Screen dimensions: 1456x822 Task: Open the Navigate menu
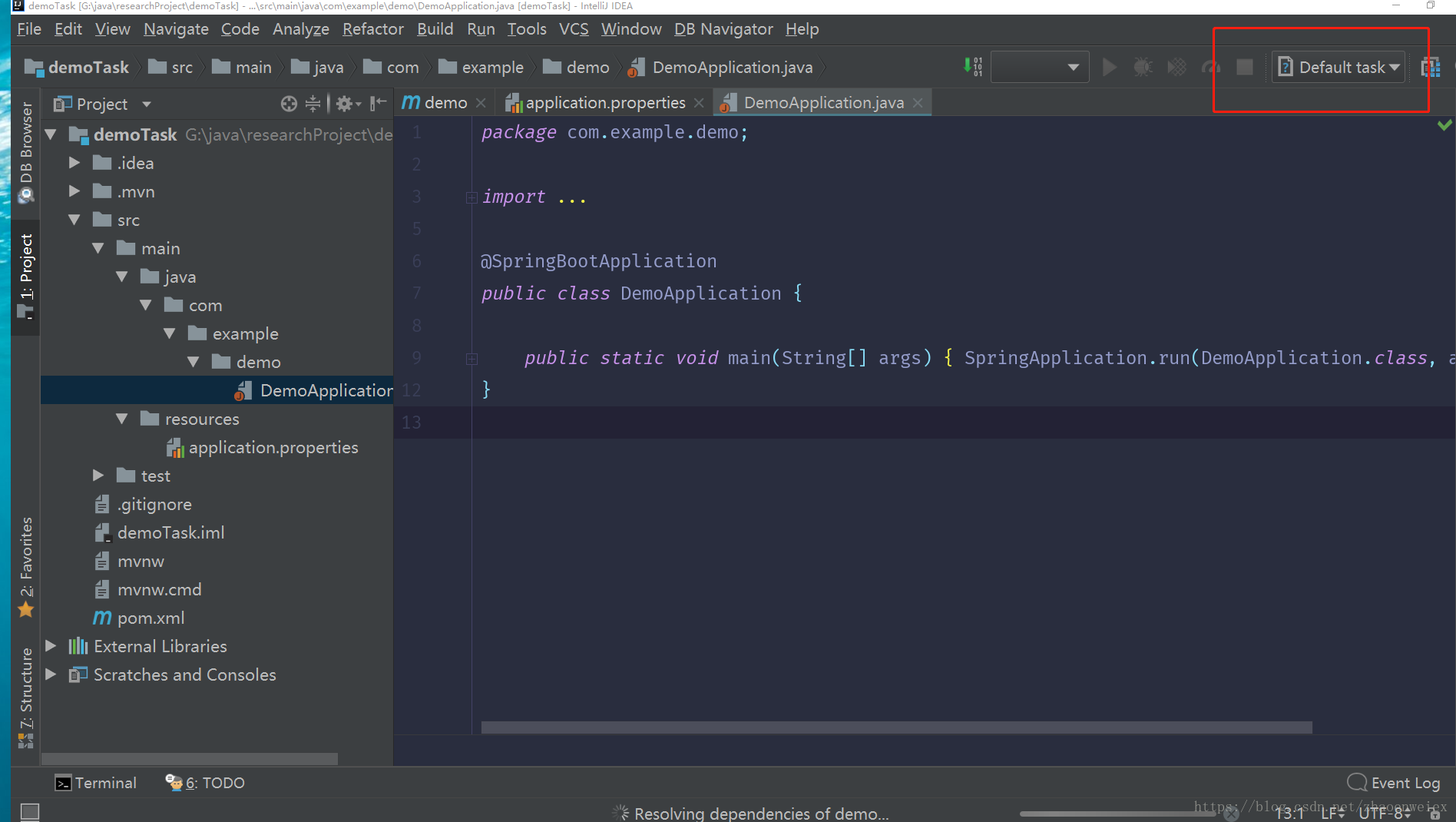pyautogui.click(x=176, y=29)
